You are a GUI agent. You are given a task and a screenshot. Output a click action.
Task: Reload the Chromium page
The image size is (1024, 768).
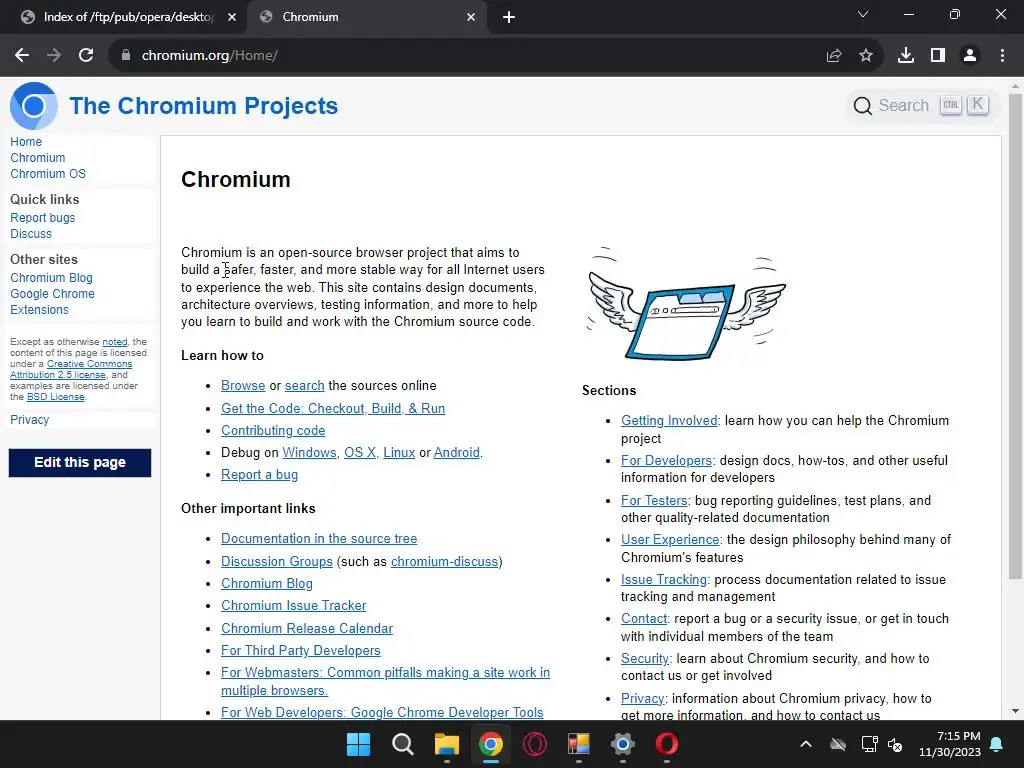(x=86, y=56)
